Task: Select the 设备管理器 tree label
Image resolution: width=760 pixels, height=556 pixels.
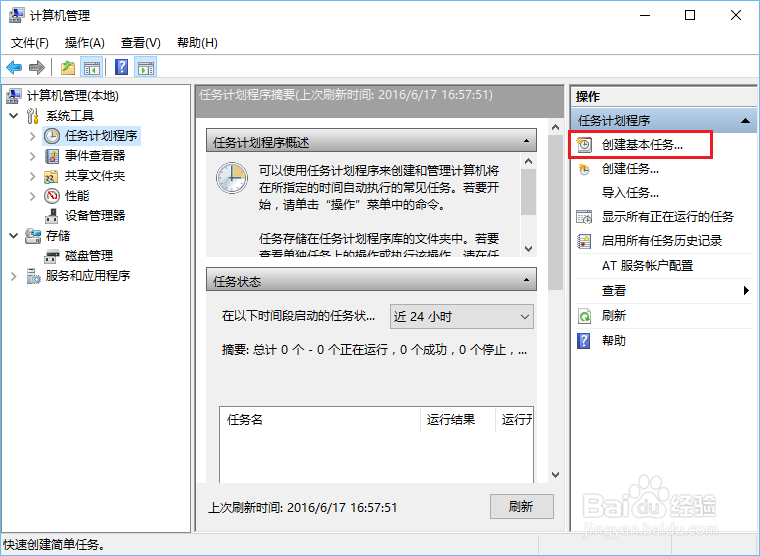Action: coord(95,216)
